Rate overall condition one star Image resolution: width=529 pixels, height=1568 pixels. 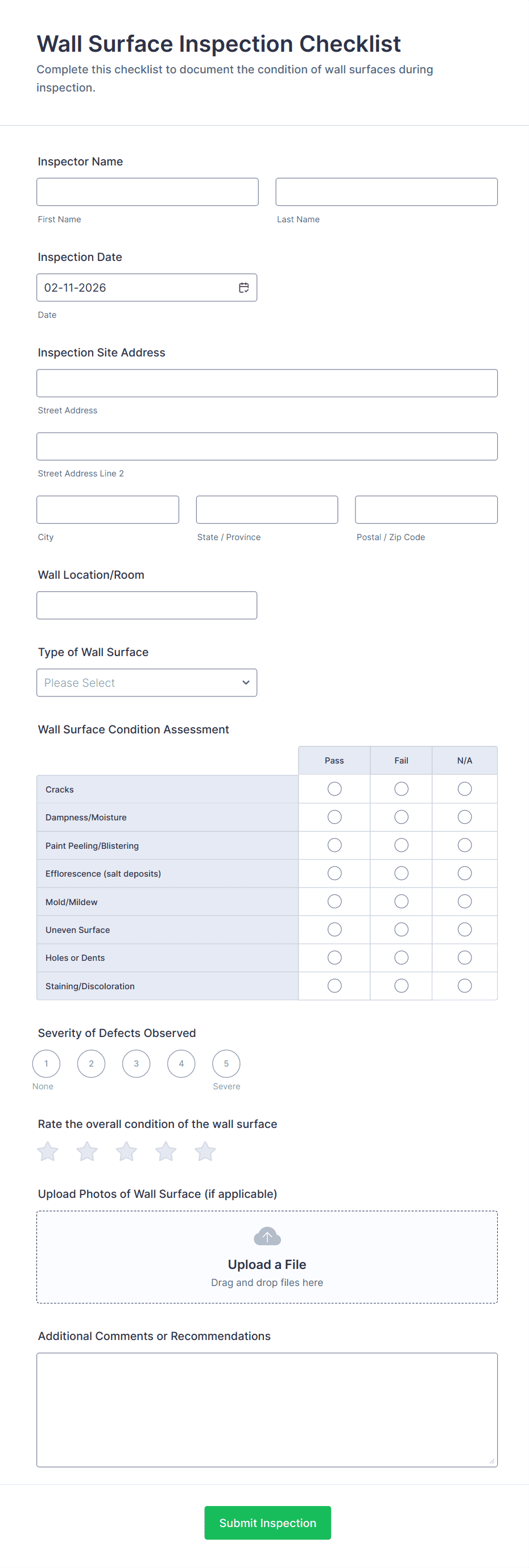(47, 1151)
